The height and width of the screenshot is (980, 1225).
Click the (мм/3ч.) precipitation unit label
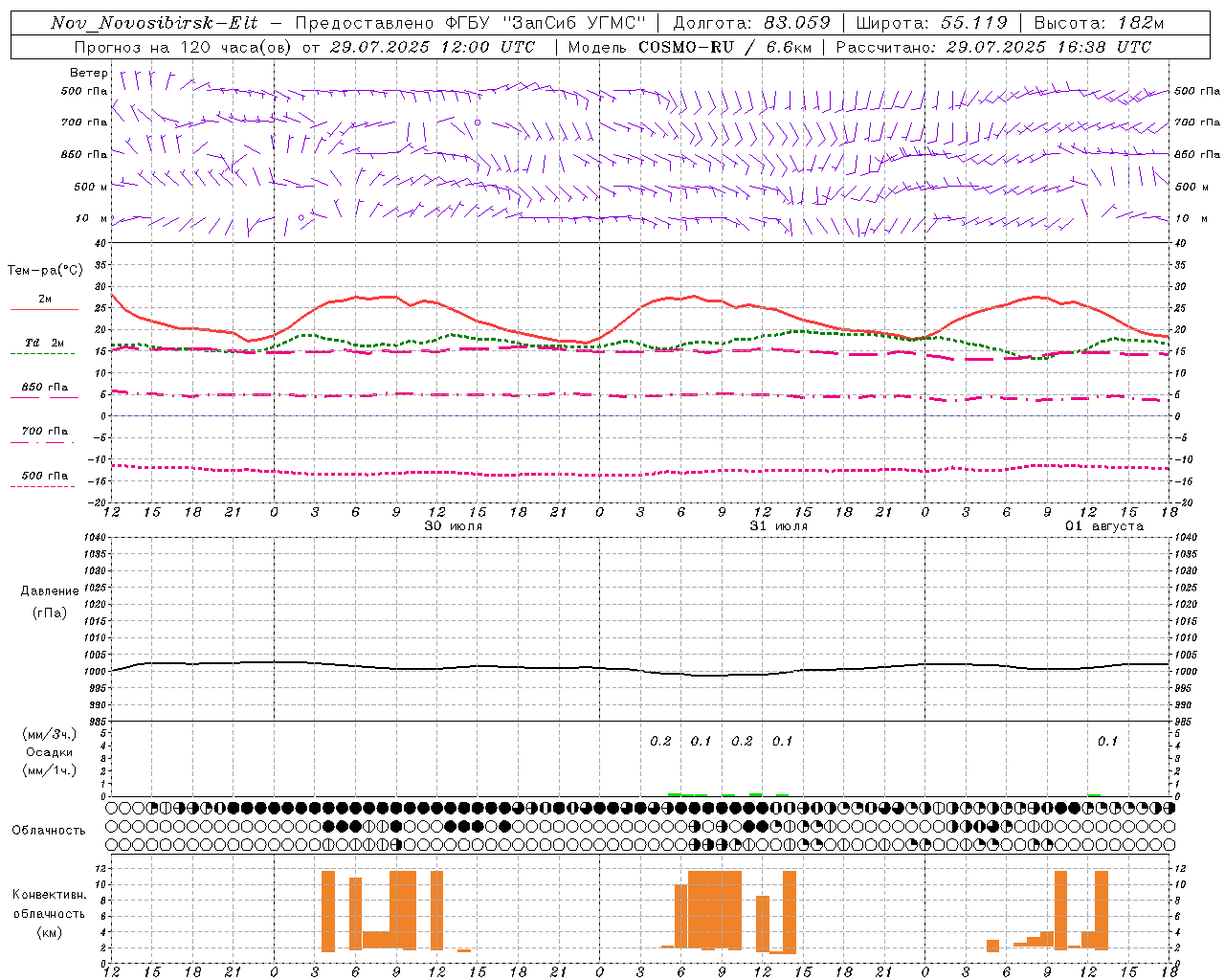(50, 734)
